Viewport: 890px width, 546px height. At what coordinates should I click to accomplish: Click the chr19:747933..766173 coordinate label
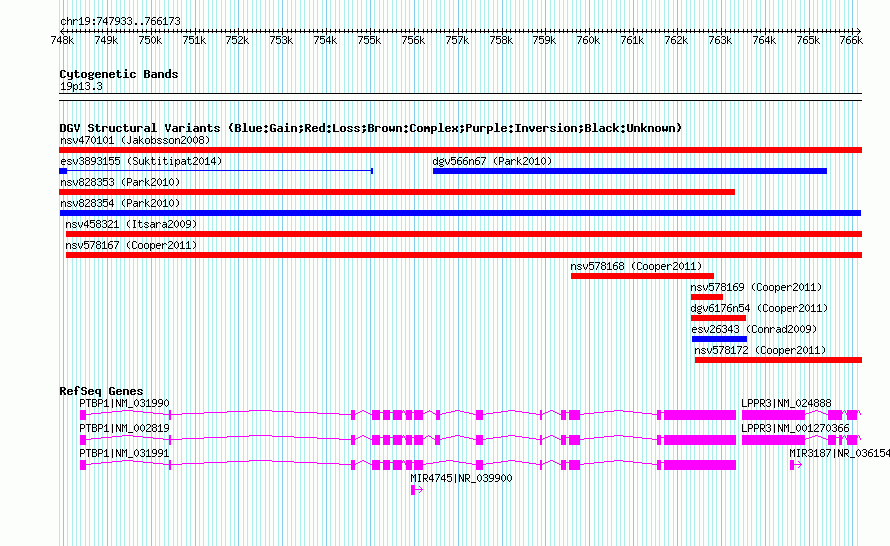point(120,21)
